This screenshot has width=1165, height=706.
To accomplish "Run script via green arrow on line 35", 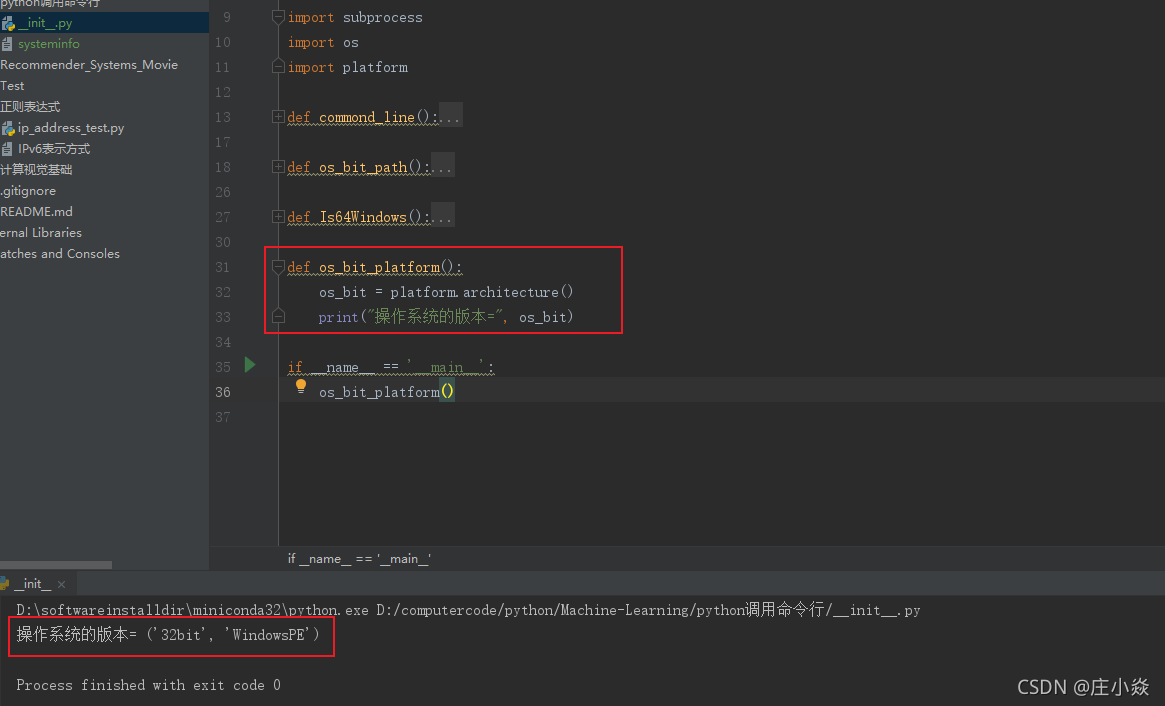I will point(250,365).
